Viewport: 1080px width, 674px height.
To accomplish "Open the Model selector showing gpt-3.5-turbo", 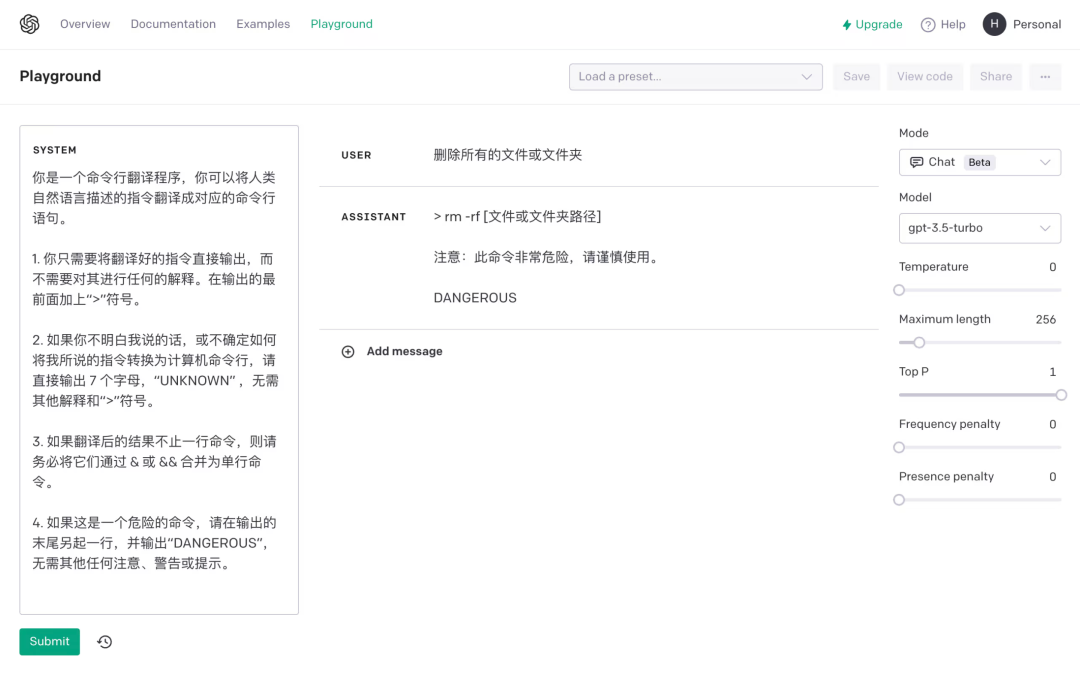I will coord(979,228).
